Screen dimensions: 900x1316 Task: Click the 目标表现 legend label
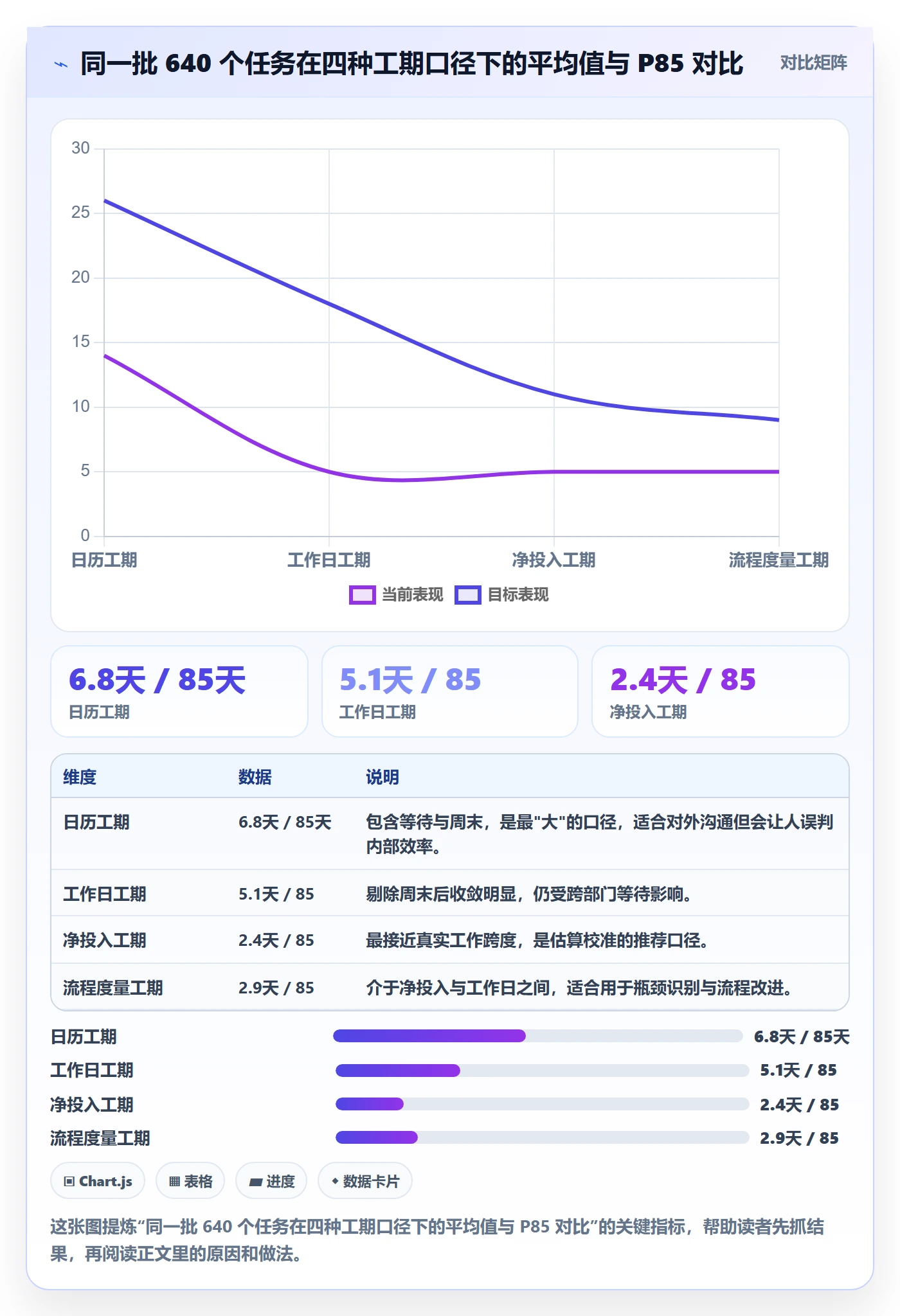518,595
